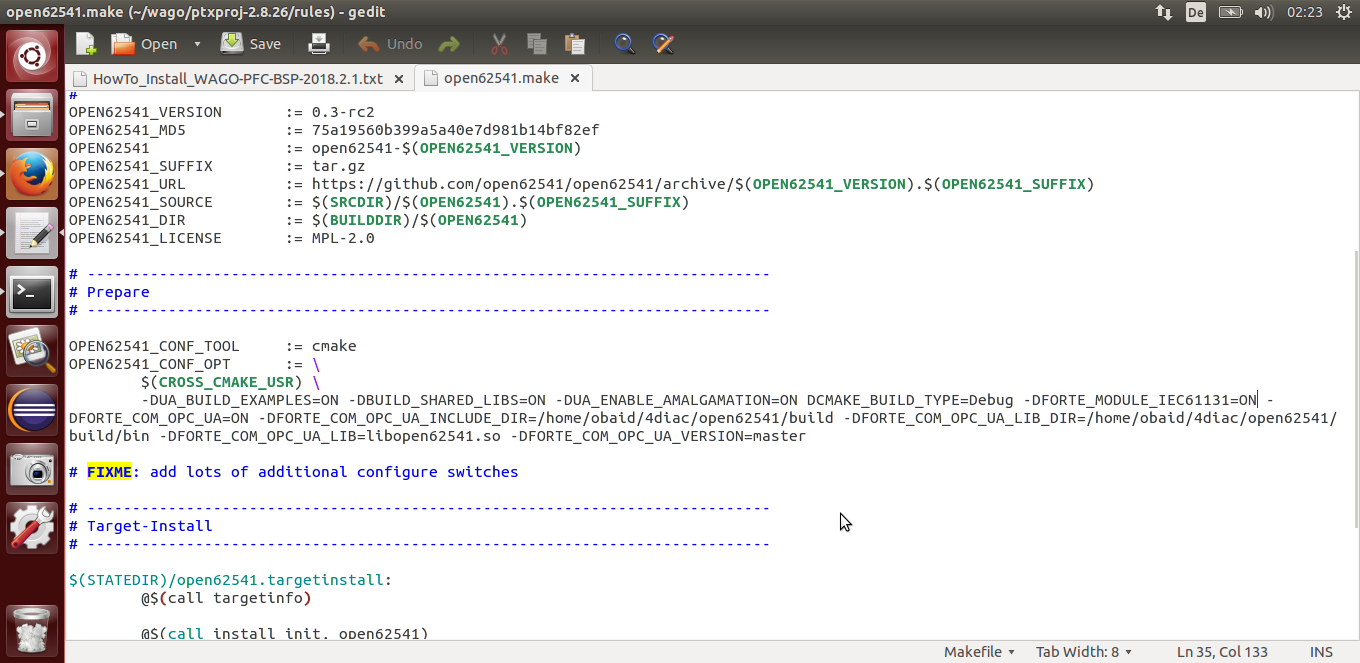This screenshot has width=1360, height=663.
Task: Open Firefox web browser
Action: 32,174
